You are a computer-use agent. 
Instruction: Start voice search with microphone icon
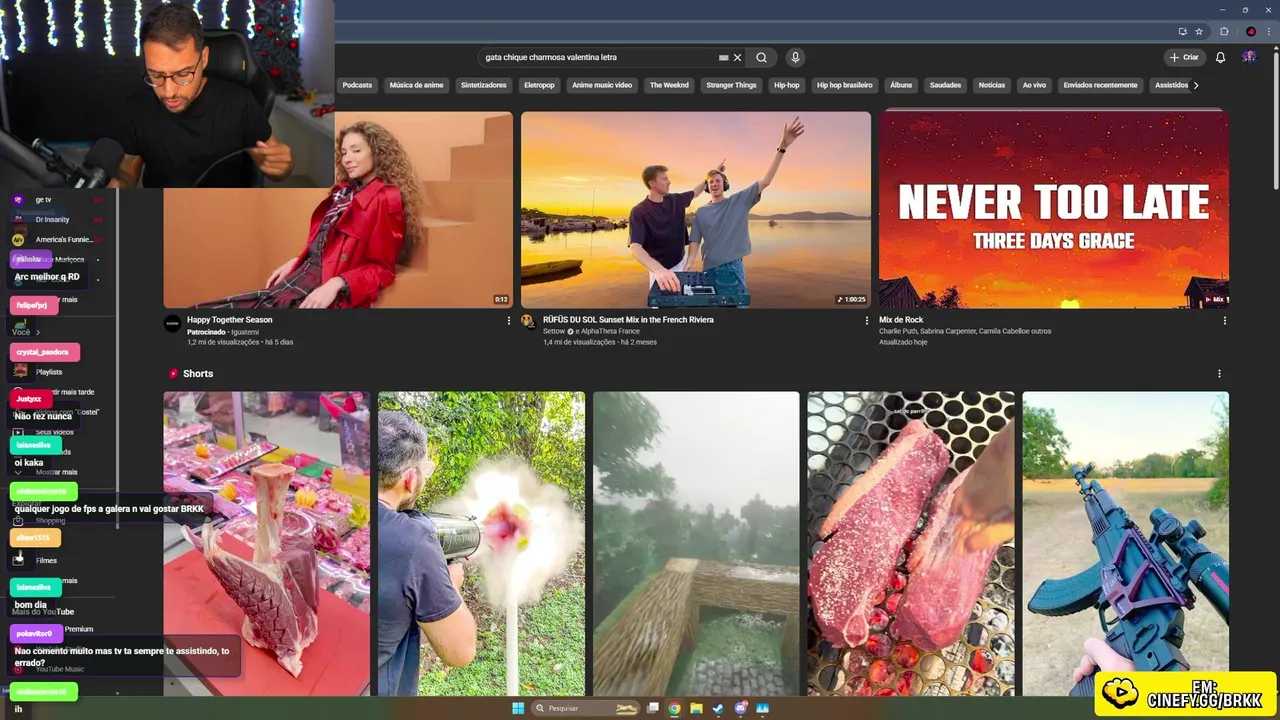795,57
